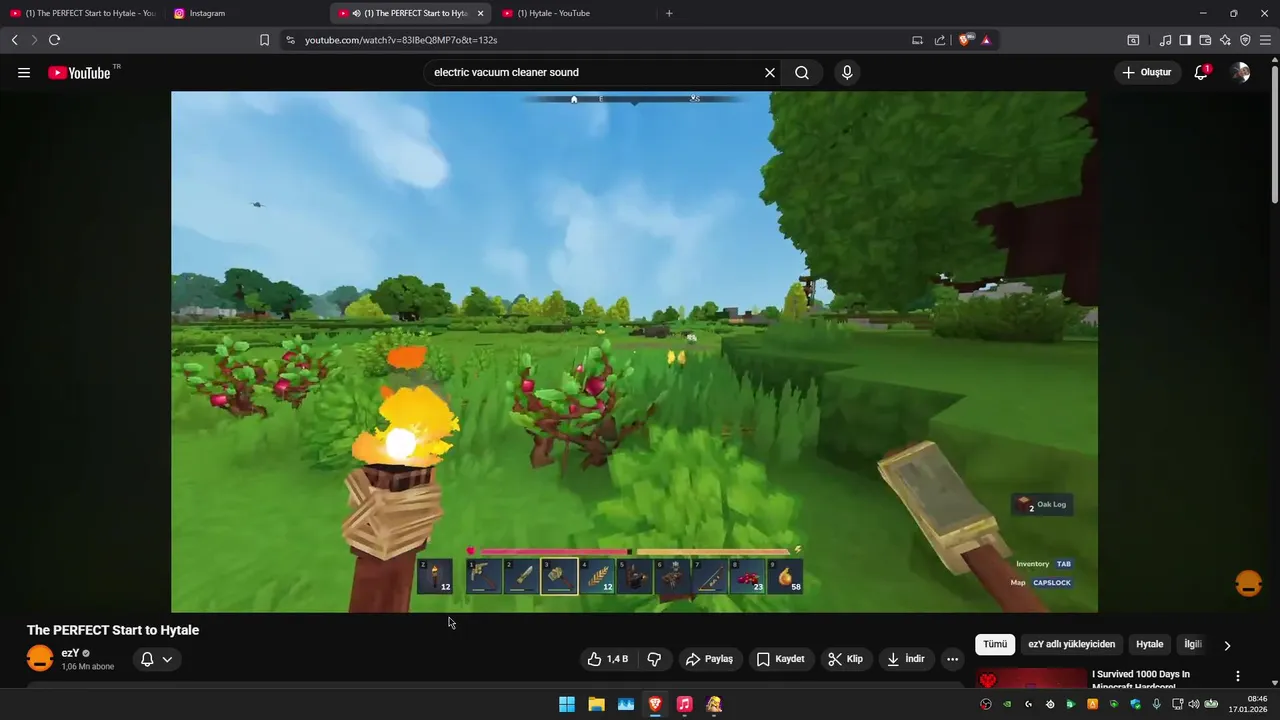The image size is (1280, 720).
Task: Bookmark this page in address bar
Action: tap(264, 40)
